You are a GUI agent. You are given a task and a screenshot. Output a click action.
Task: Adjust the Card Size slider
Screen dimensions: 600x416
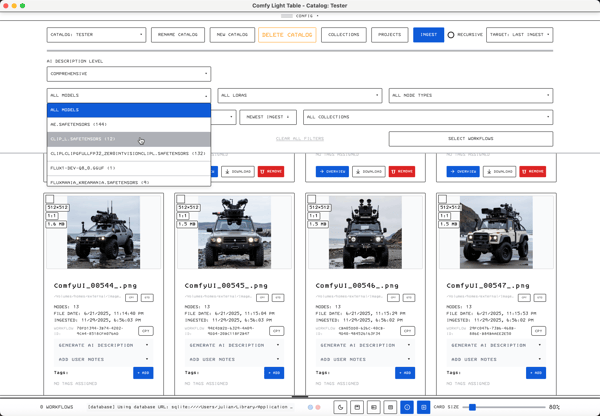click(x=504, y=407)
